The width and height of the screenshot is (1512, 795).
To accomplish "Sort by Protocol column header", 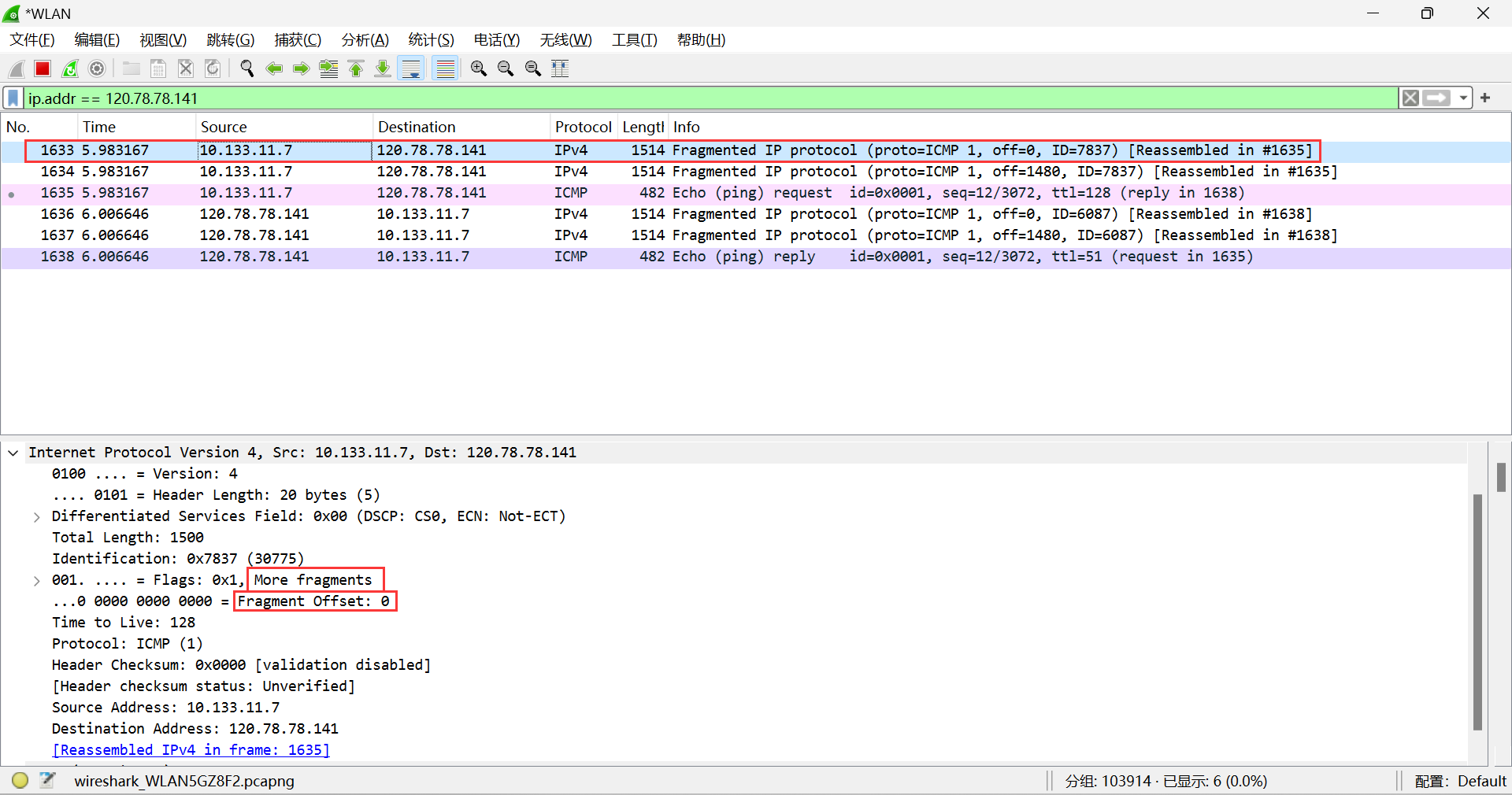I will pos(584,127).
